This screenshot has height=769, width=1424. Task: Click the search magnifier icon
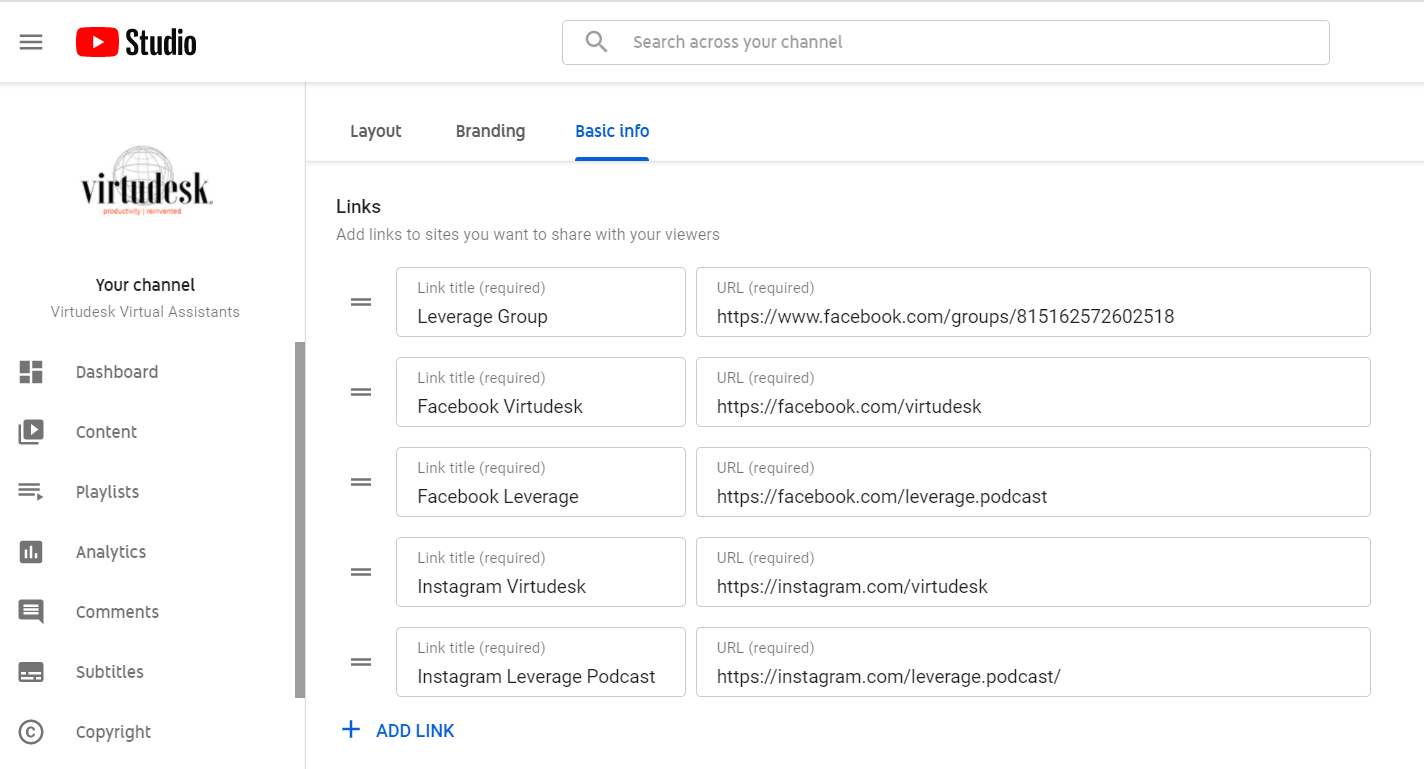597,42
